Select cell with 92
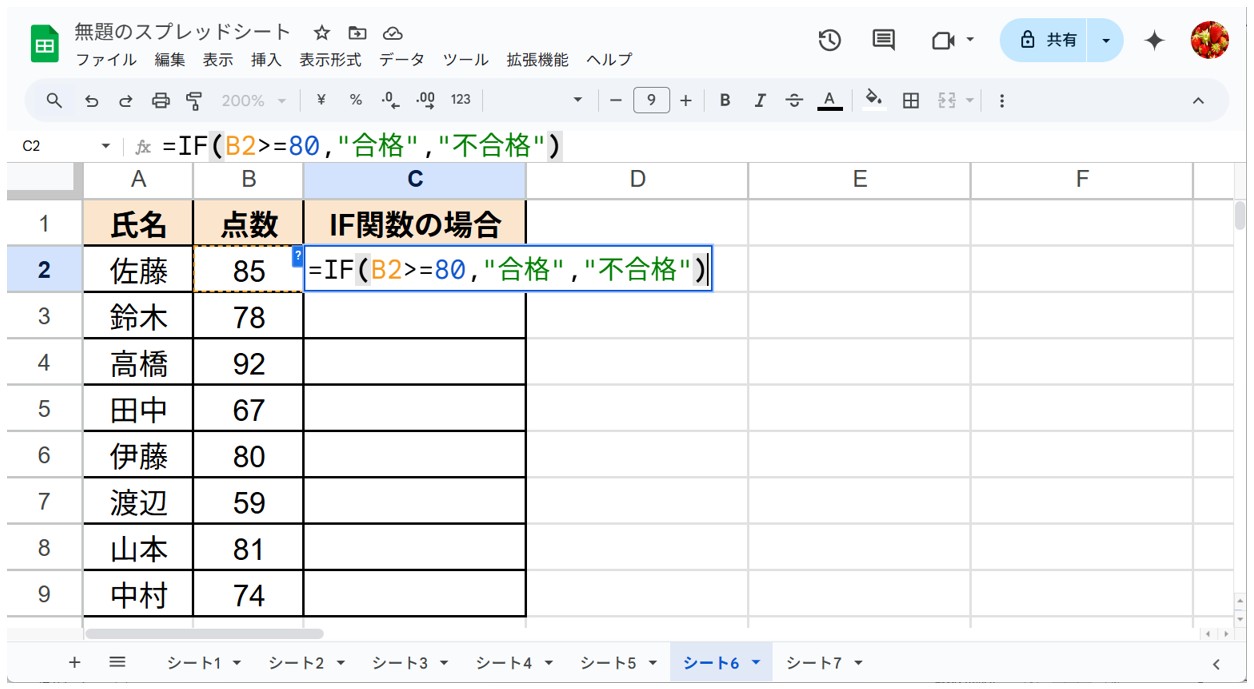The height and width of the screenshot is (689, 1254). 248,362
